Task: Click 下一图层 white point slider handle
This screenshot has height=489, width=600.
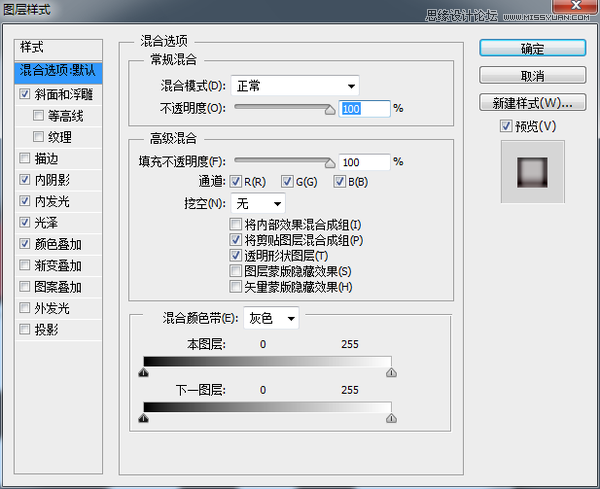Action: [x=391, y=418]
